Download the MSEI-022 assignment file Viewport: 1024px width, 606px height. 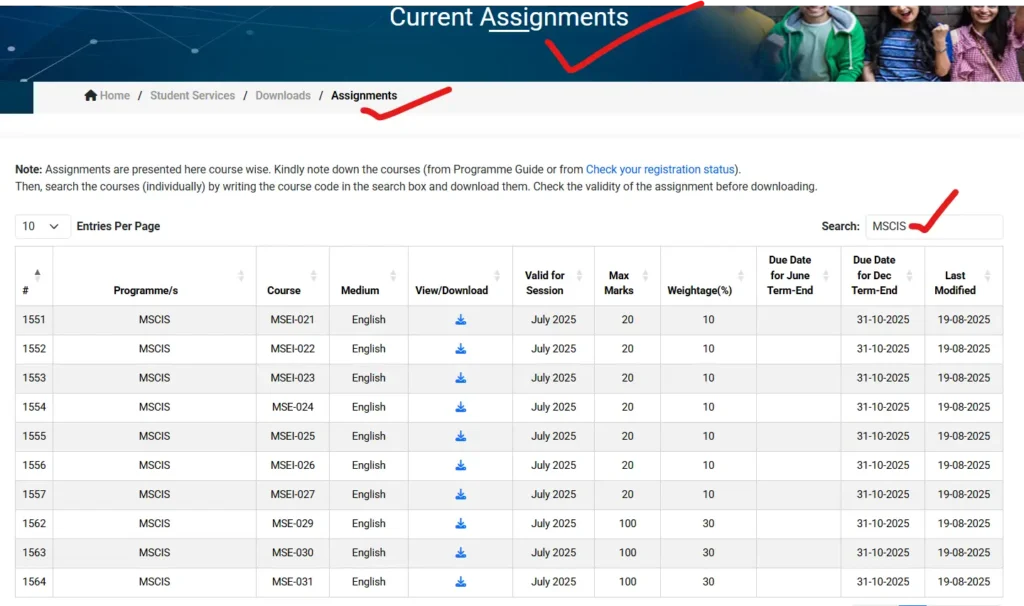coord(461,349)
